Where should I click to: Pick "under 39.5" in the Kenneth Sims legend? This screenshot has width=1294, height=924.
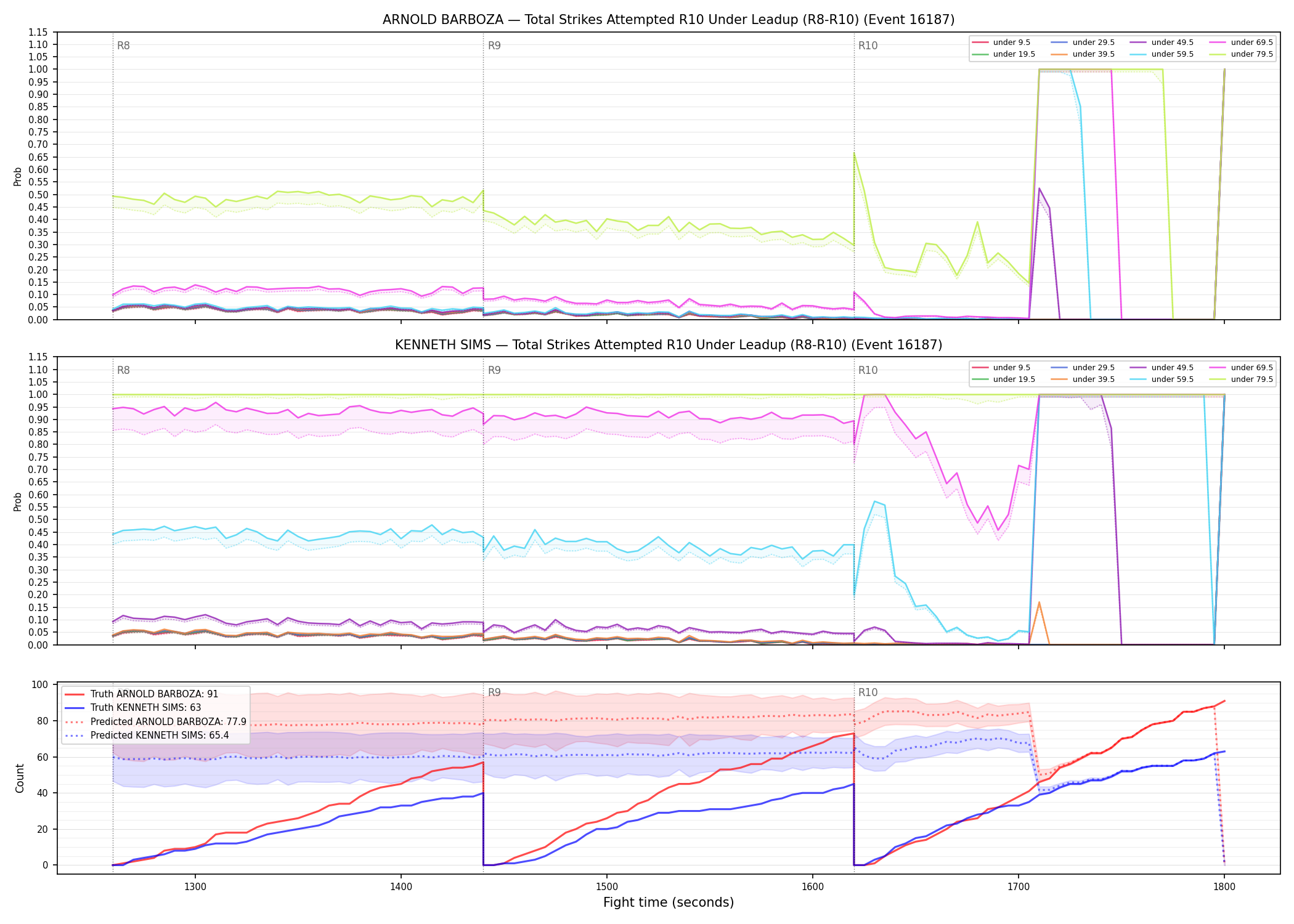point(1083,379)
